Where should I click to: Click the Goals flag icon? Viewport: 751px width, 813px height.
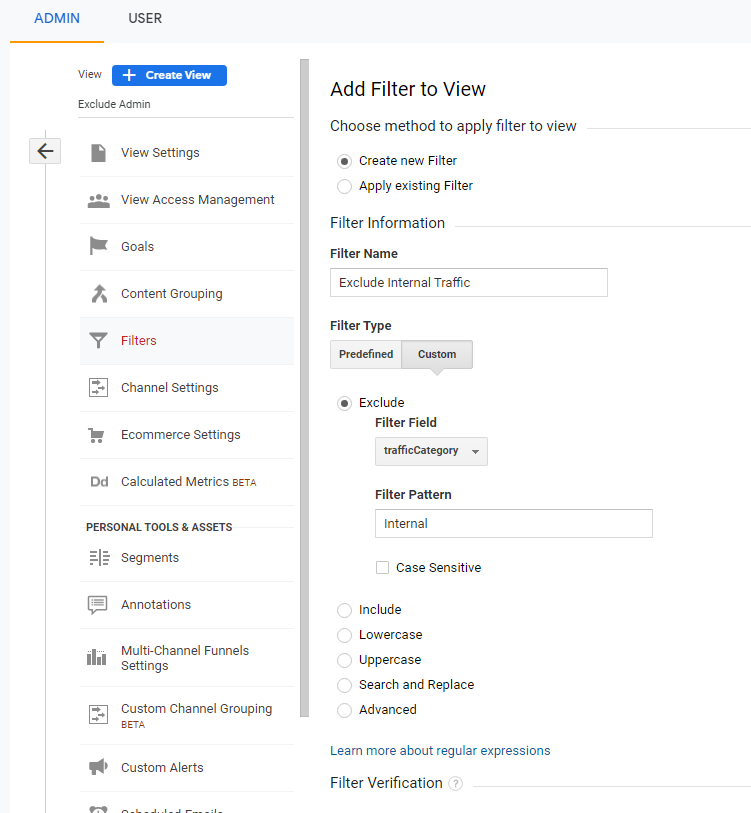(98, 247)
